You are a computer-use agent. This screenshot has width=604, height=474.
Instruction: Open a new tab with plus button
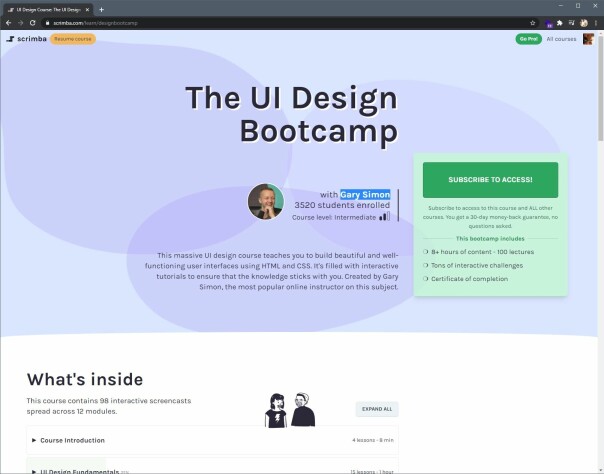102,10
